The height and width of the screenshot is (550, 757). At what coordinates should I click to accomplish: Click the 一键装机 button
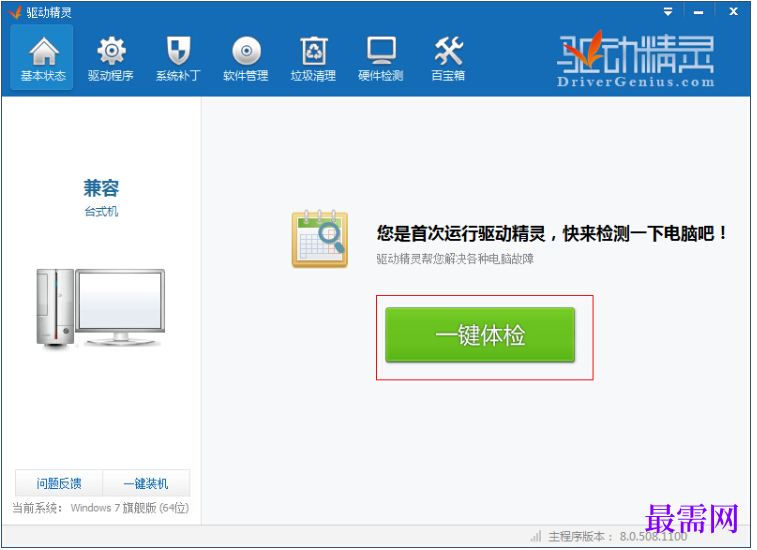tap(146, 483)
